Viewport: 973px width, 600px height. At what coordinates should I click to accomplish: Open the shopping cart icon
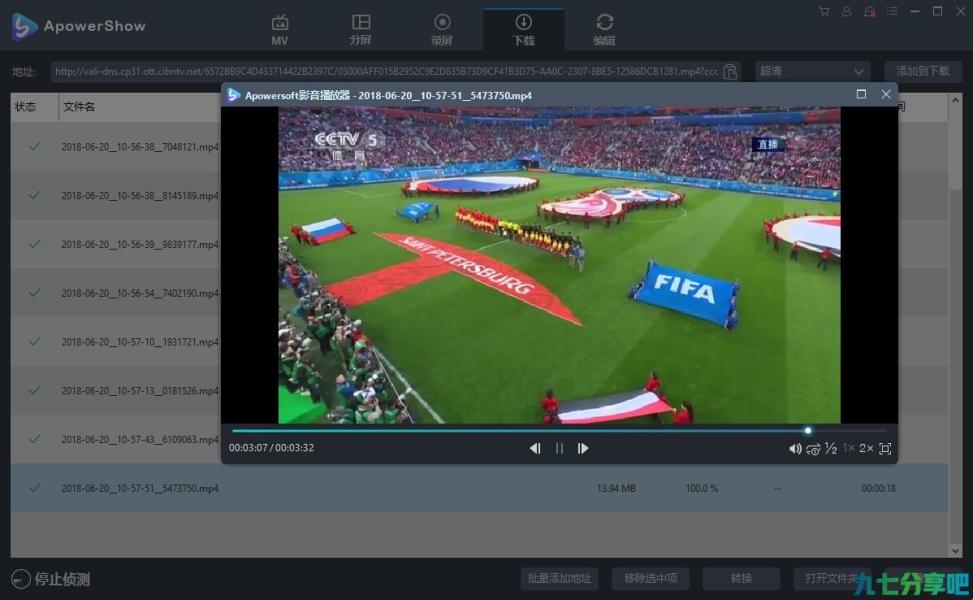click(823, 11)
